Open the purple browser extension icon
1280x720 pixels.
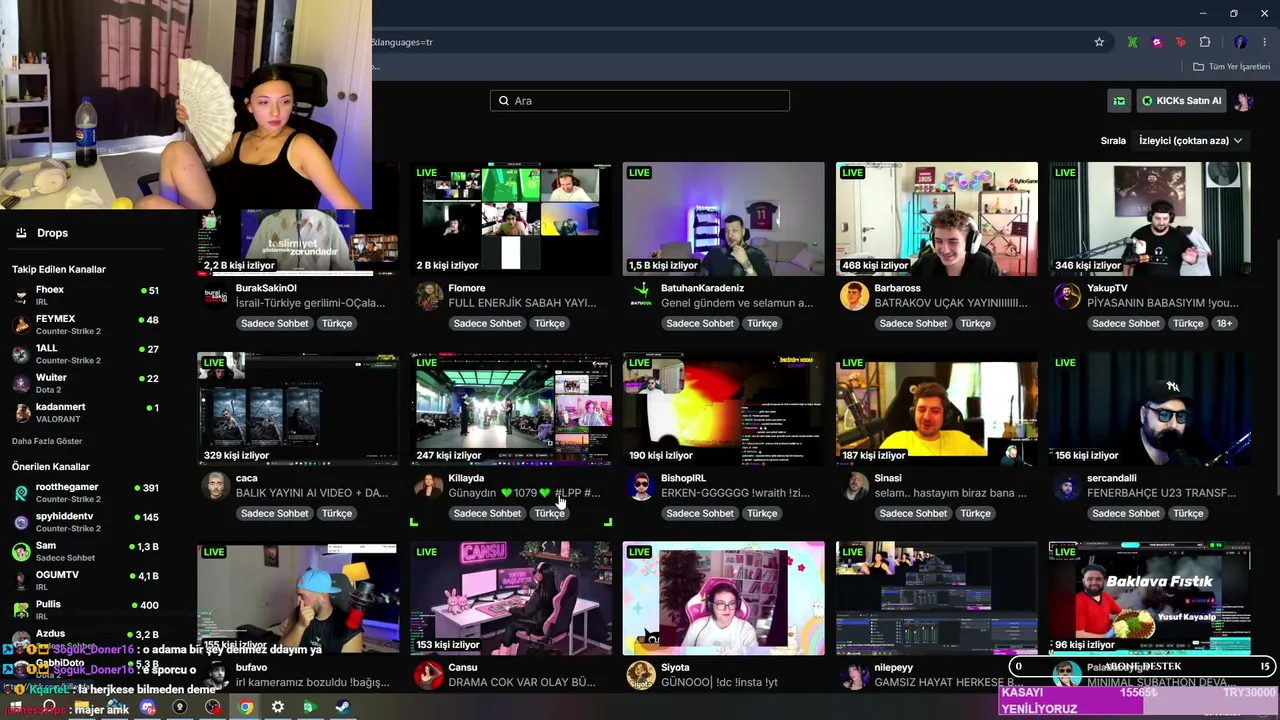[x=1157, y=42]
